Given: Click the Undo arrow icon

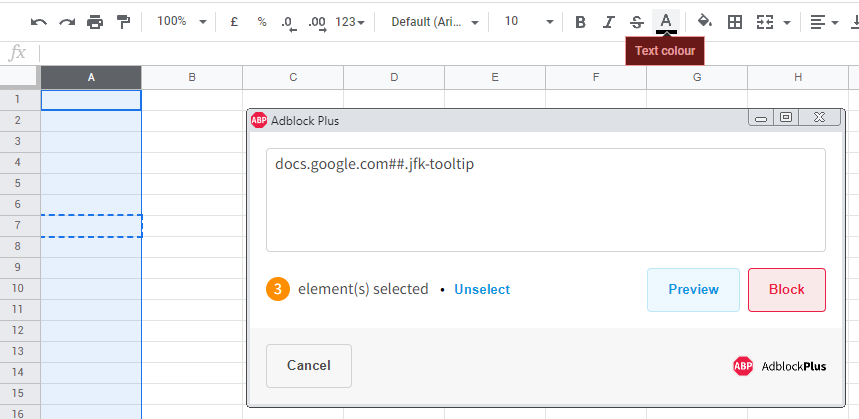Looking at the screenshot, I should coord(39,22).
